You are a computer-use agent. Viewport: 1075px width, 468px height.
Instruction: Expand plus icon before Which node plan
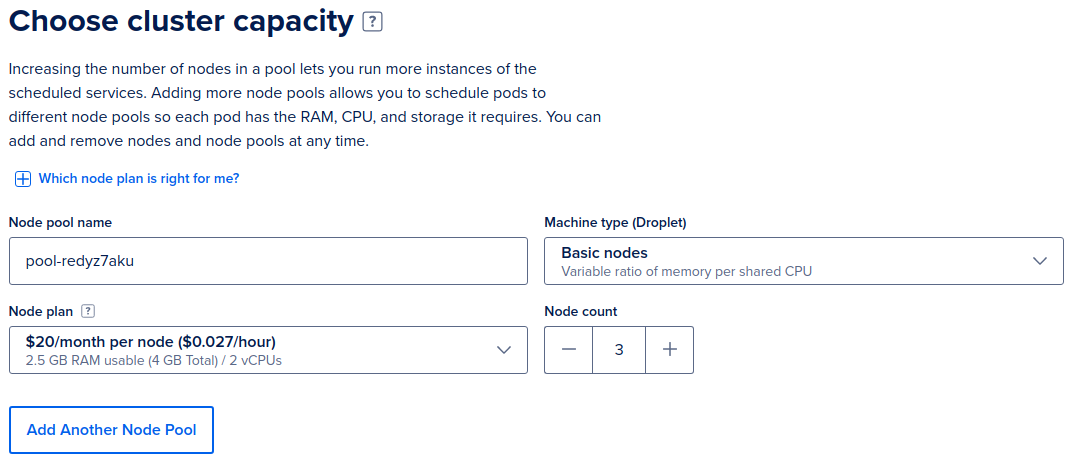point(23,179)
